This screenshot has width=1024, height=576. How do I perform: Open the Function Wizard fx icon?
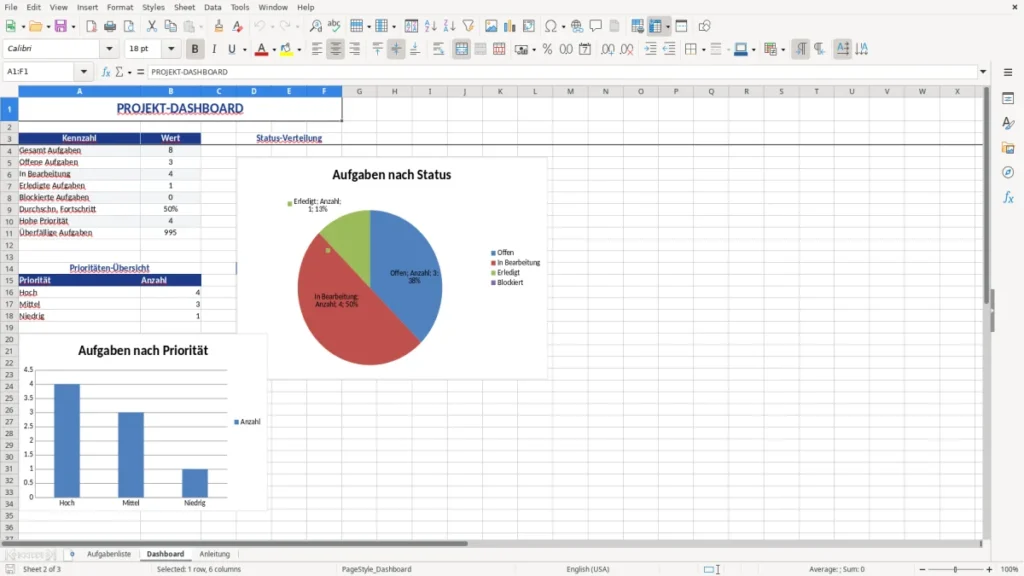106,72
